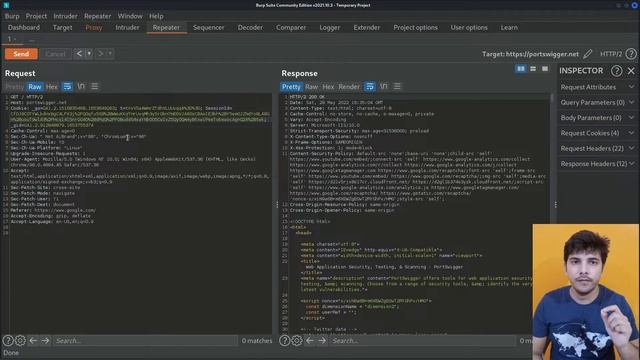Jump to next Request search match
The height and width of the screenshot is (360, 640).
coord(45,340)
